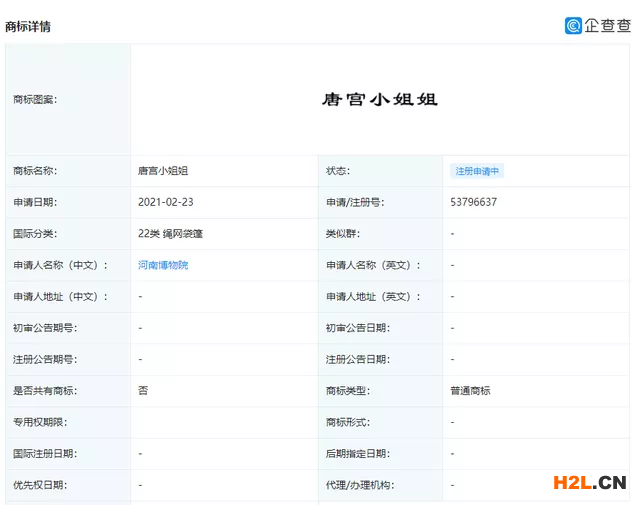Image resolution: width=640 pixels, height=505 pixels.
Task: Click the 申请/注册号 label
Action: point(355,202)
